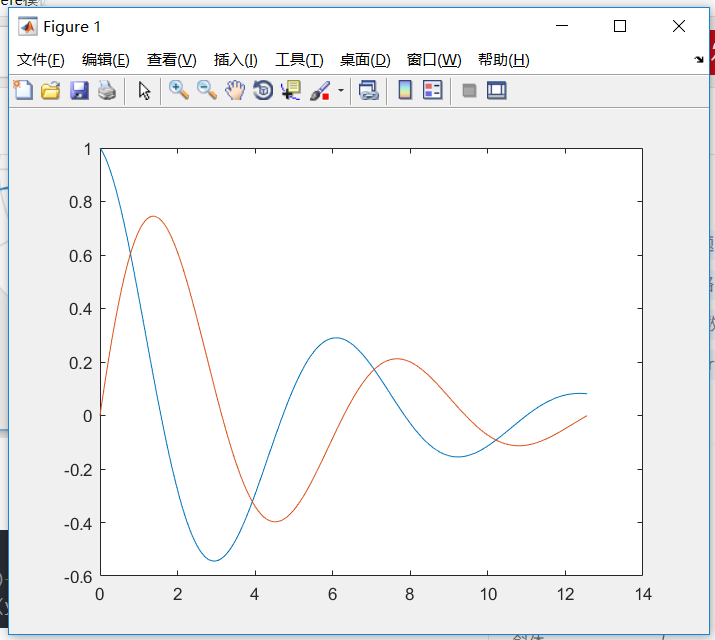Click the y-axis label -0.4
The height and width of the screenshot is (640, 715).
point(78,524)
